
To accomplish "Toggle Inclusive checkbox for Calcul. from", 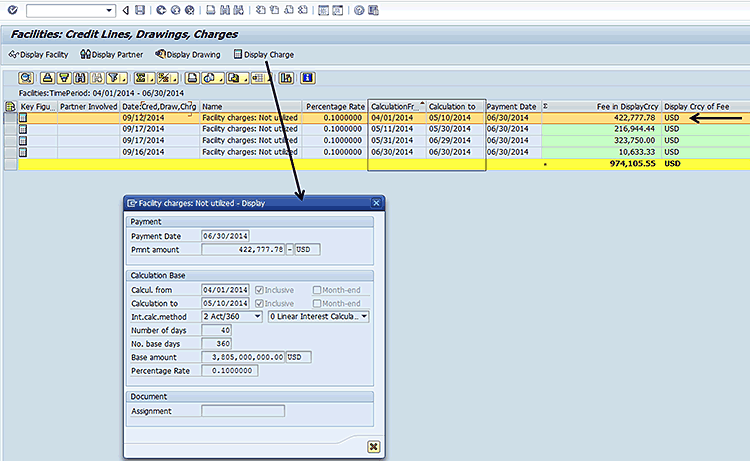I will [x=259, y=290].
